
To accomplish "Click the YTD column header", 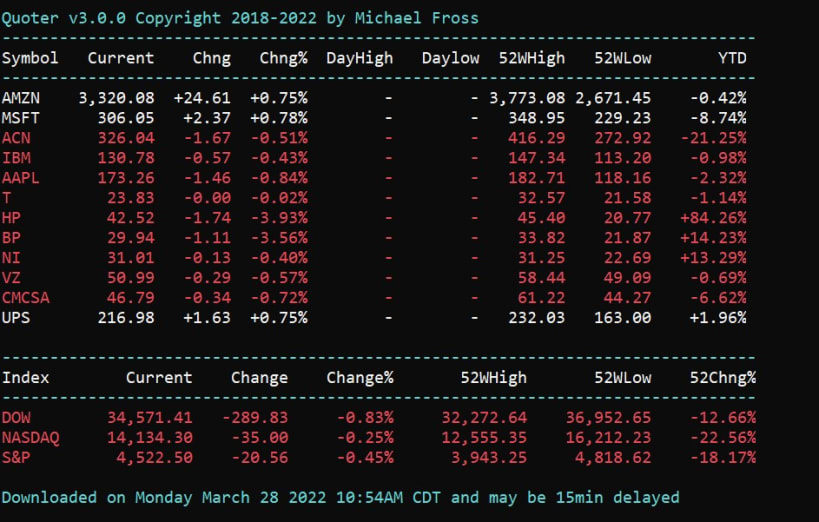I will click(x=732, y=58).
